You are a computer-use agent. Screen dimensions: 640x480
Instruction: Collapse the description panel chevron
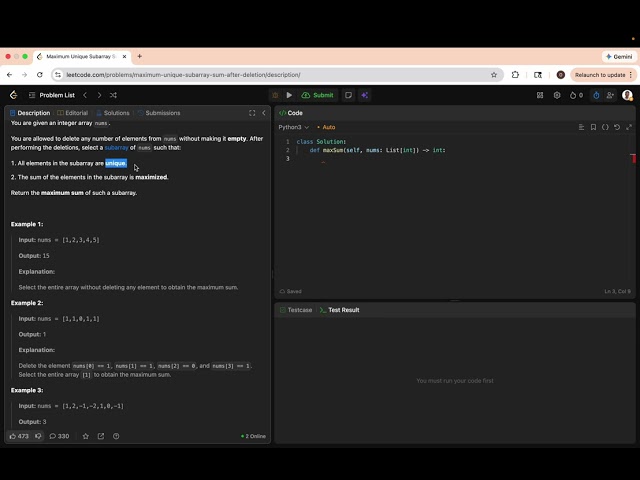pyautogui.click(x=264, y=113)
